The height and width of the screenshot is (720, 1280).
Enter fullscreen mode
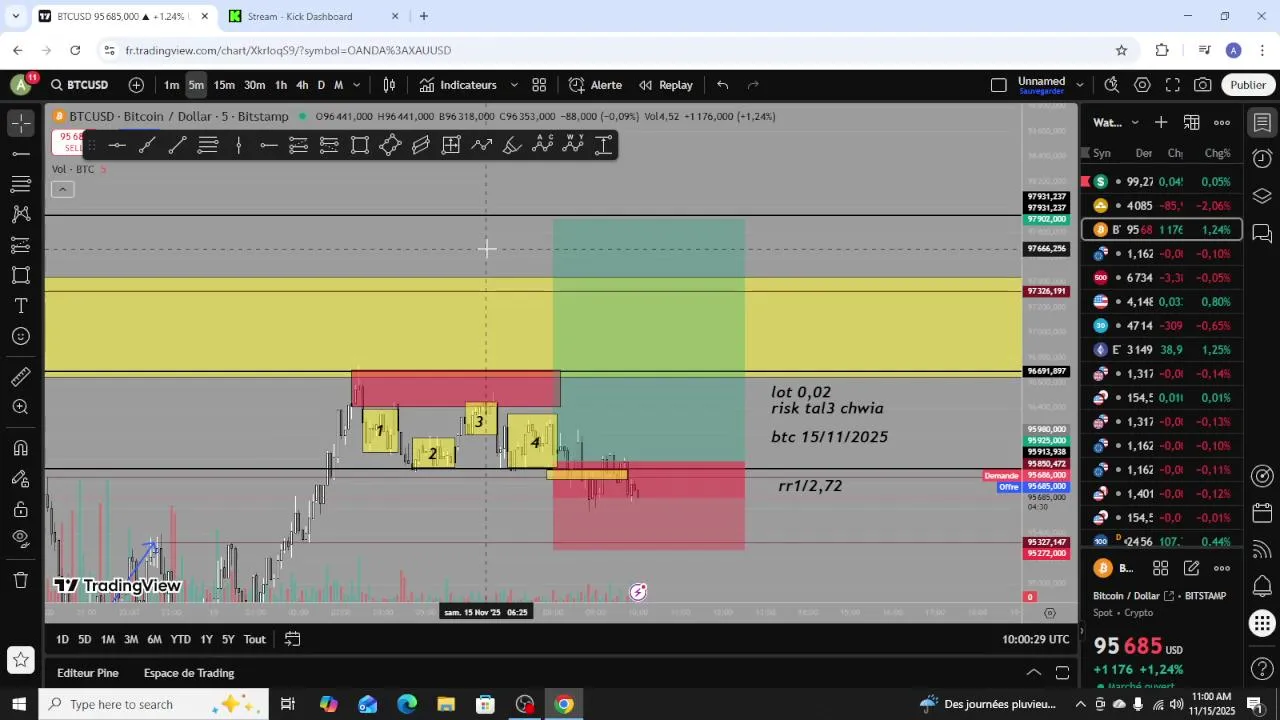point(1173,85)
